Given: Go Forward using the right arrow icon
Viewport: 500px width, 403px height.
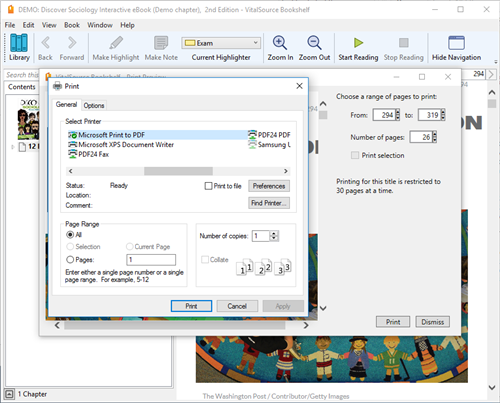Looking at the screenshot, I should click(72, 43).
